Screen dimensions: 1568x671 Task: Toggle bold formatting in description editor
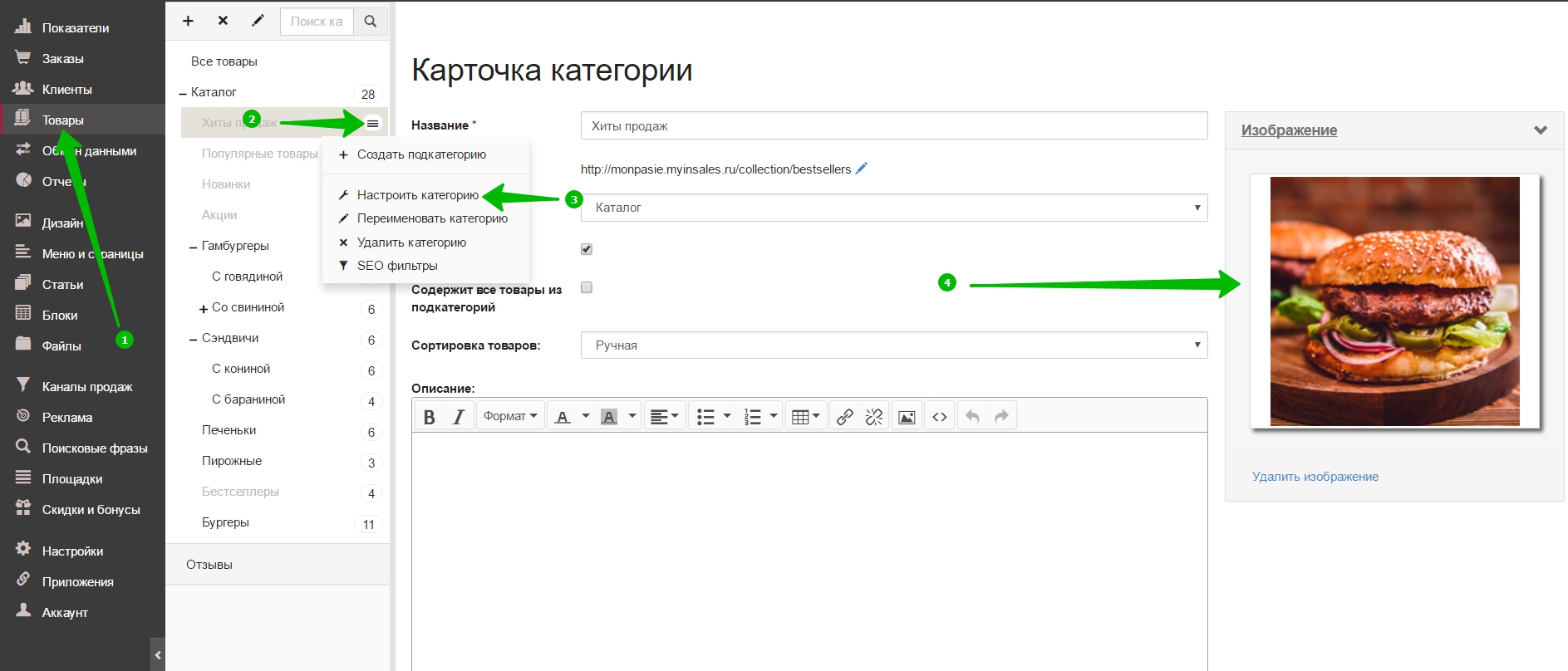(x=430, y=416)
